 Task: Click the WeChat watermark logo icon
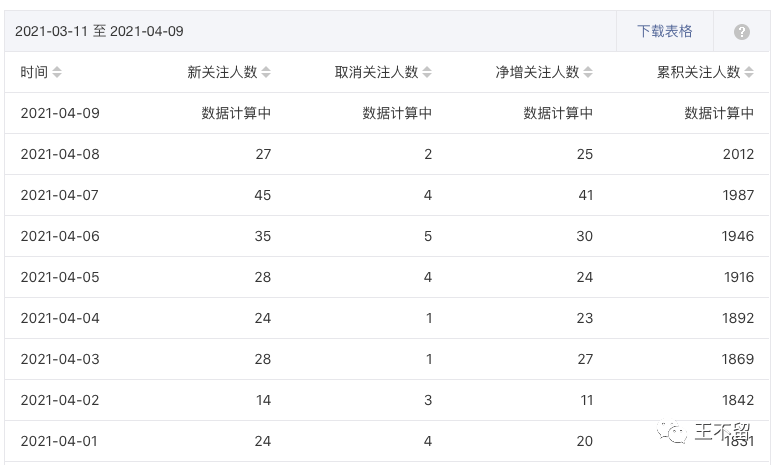(x=672, y=432)
